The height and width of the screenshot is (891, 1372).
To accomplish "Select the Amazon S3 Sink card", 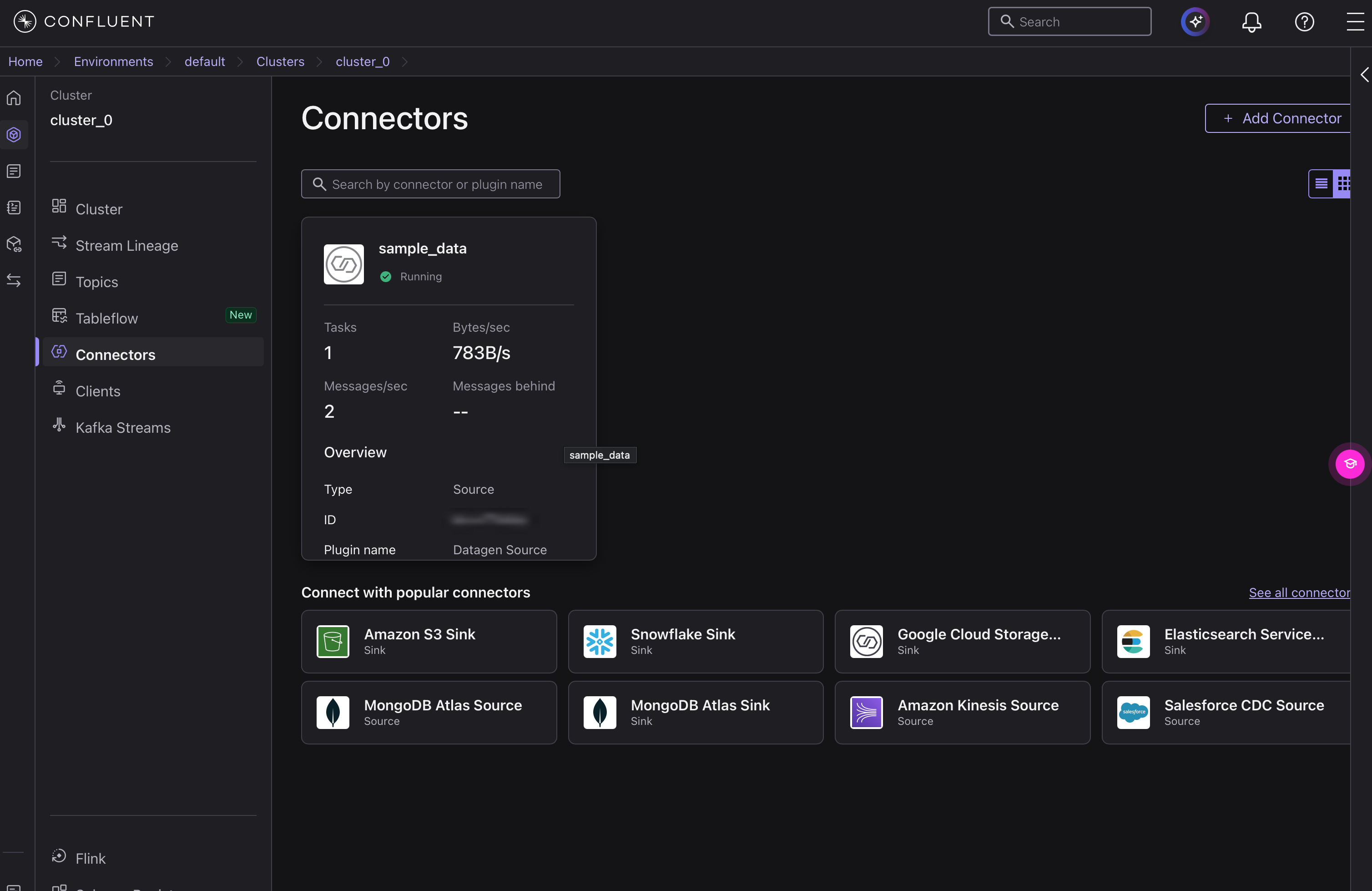I will [429, 641].
